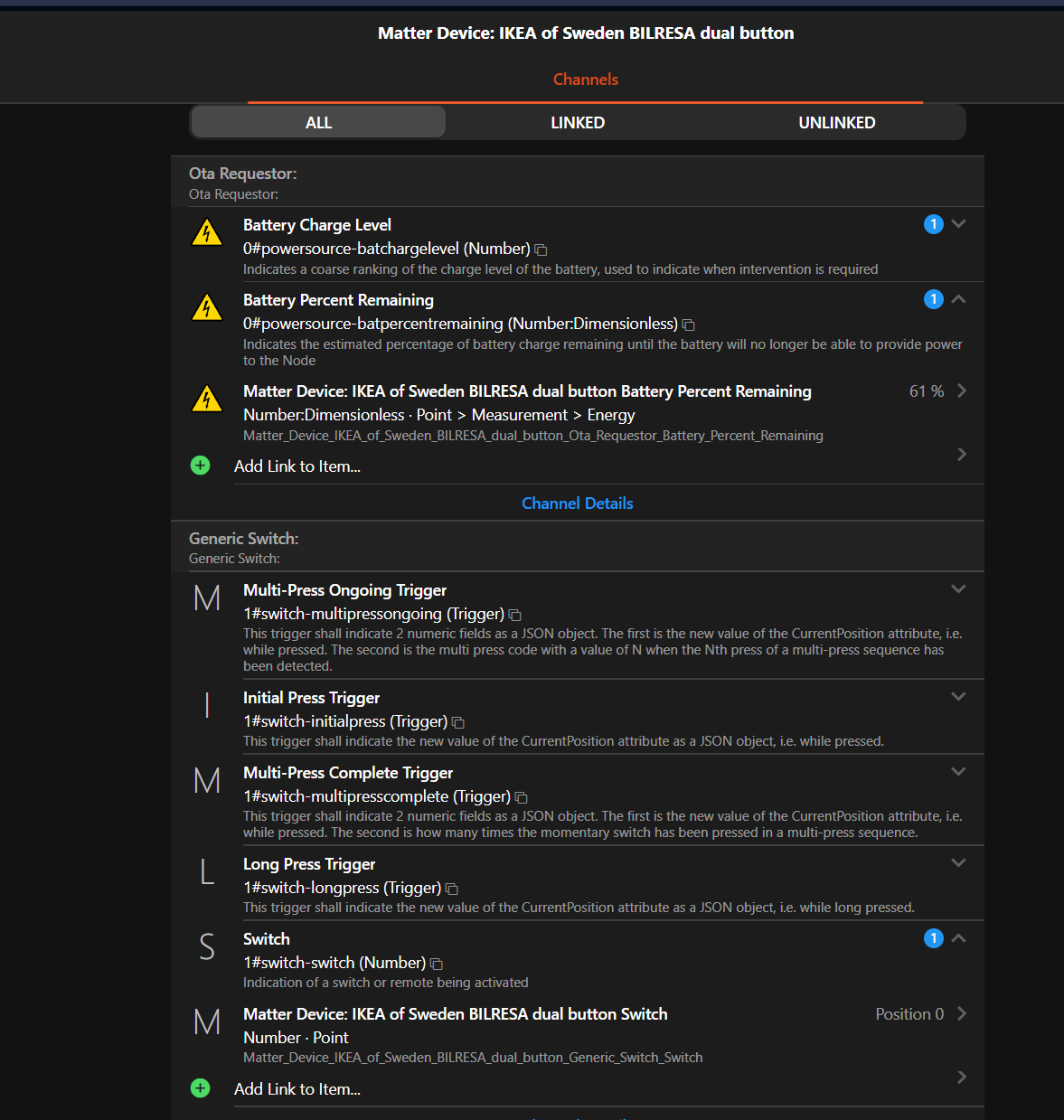Collapse the Switch channel
The height and width of the screenshot is (1120, 1064).
tap(959, 937)
